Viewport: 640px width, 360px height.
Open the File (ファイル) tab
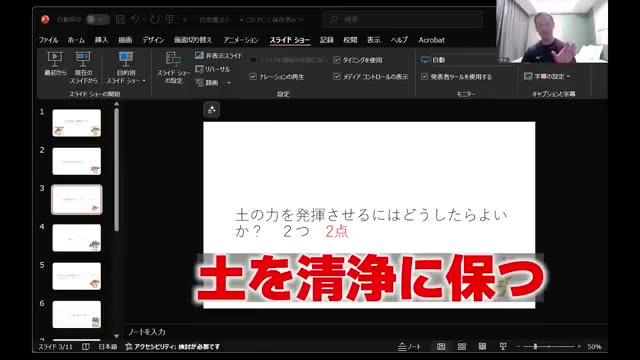click(48, 40)
